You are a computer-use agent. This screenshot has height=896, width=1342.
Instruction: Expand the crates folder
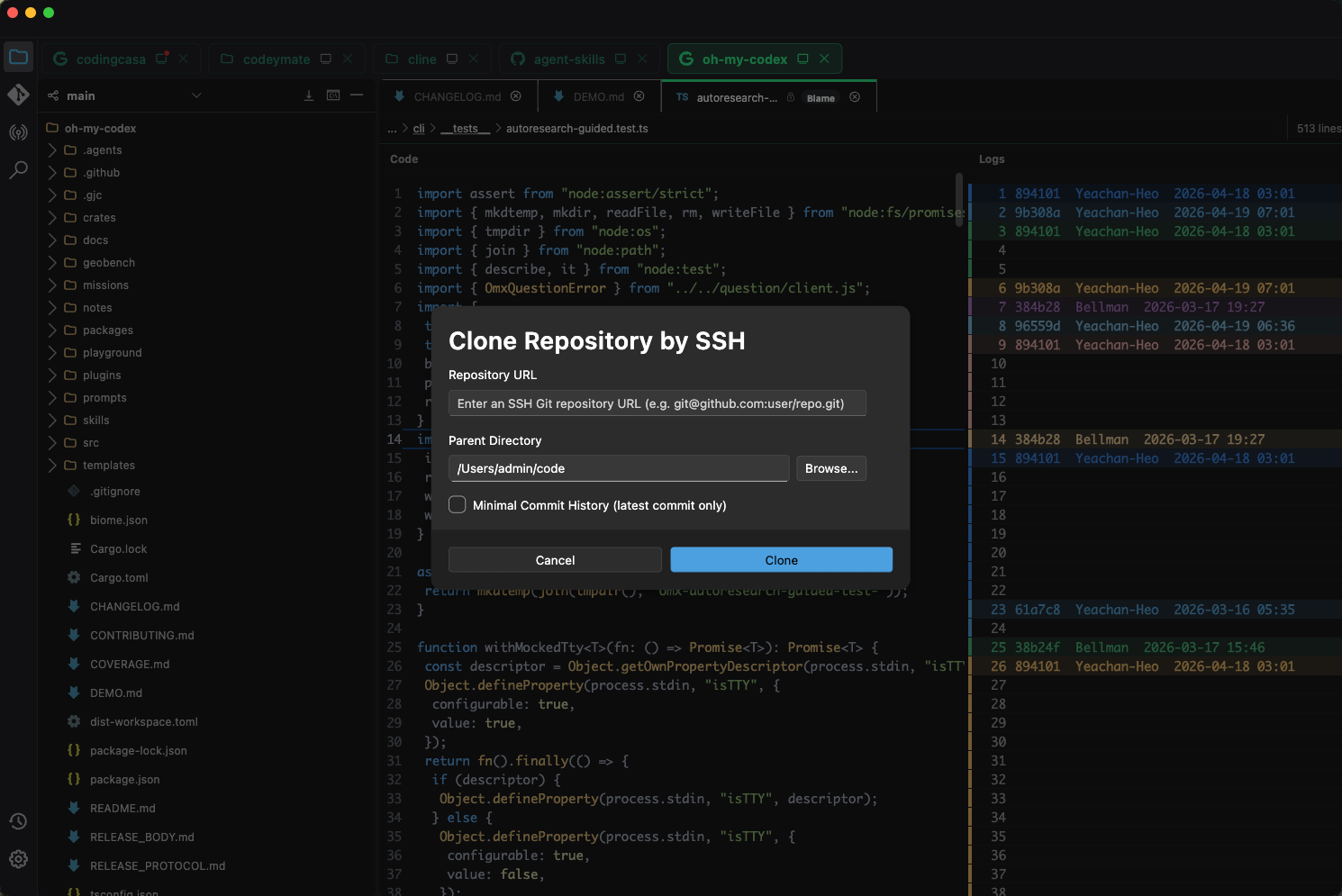coord(52,218)
